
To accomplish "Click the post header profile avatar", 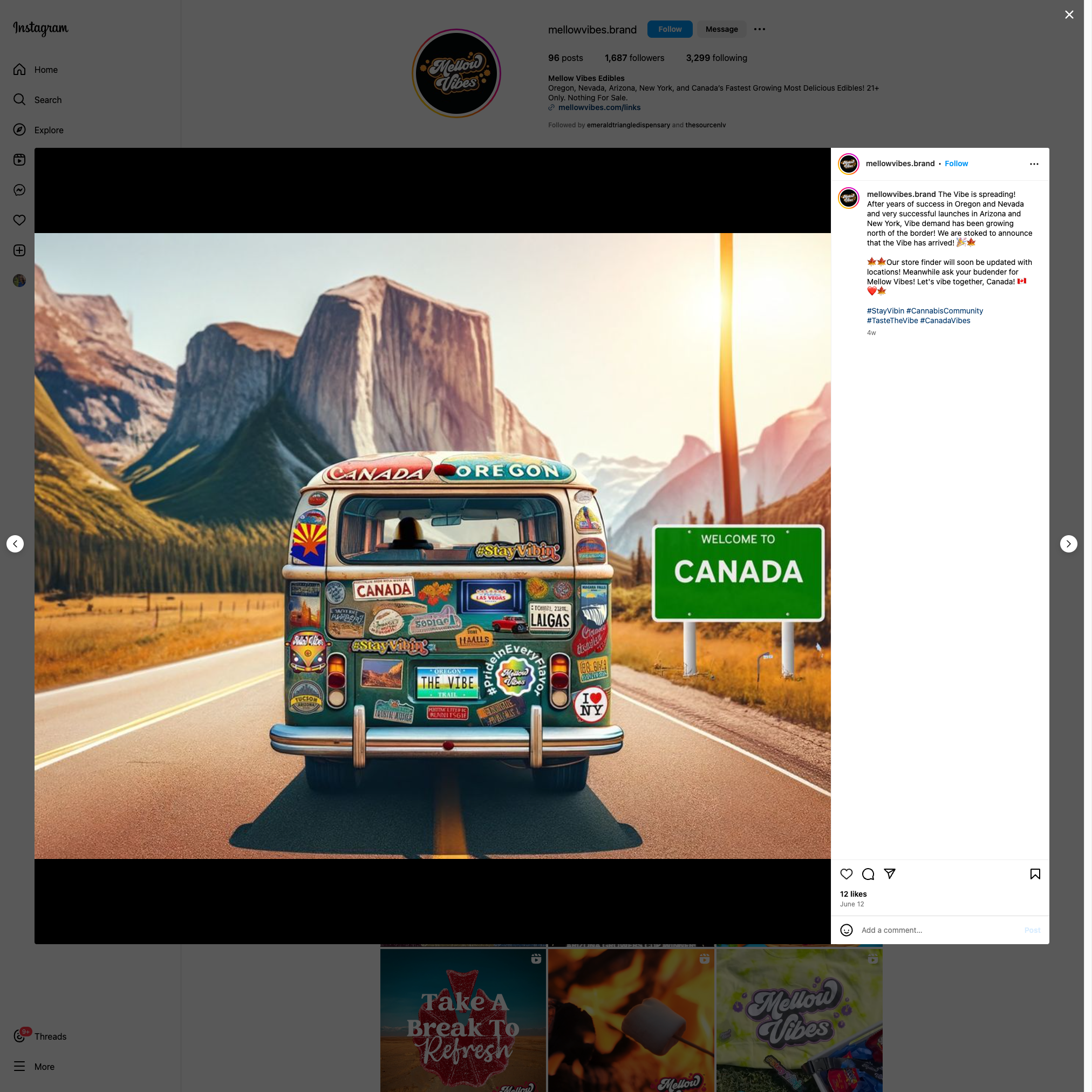I will tap(848, 164).
